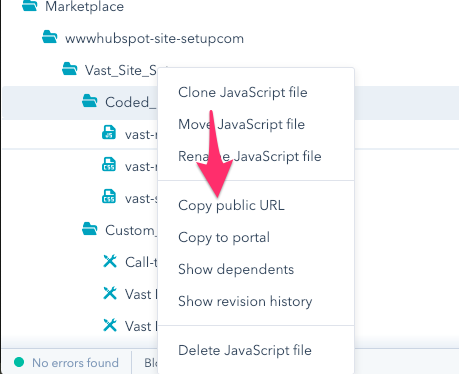Choose Show dependents

pyautogui.click(x=236, y=269)
